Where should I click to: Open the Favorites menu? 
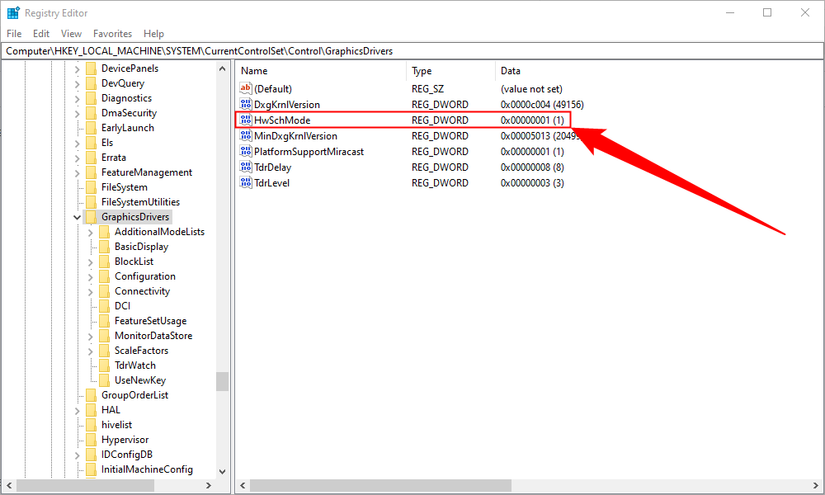pos(113,34)
